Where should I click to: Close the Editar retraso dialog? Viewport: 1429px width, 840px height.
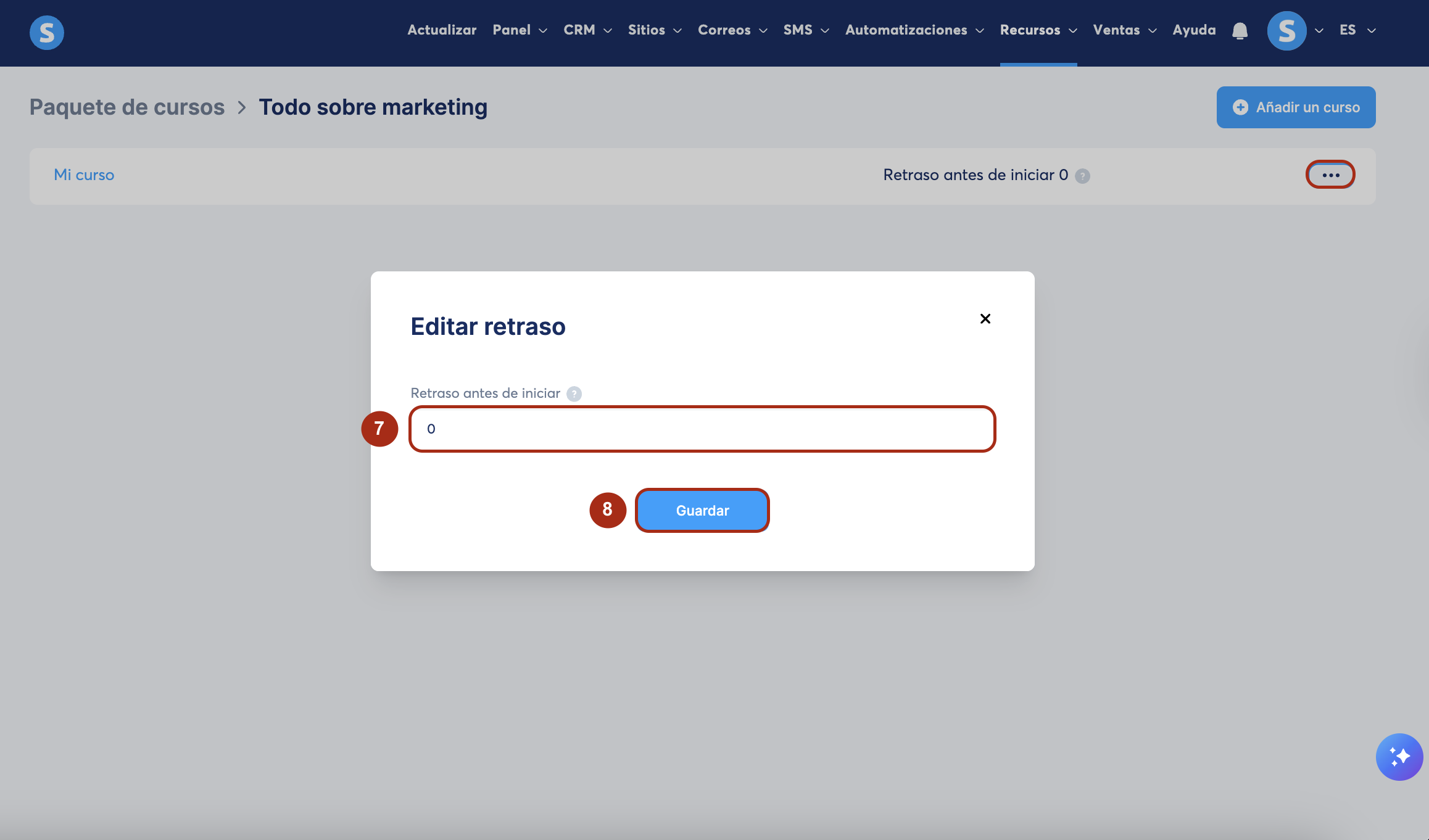point(985,319)
